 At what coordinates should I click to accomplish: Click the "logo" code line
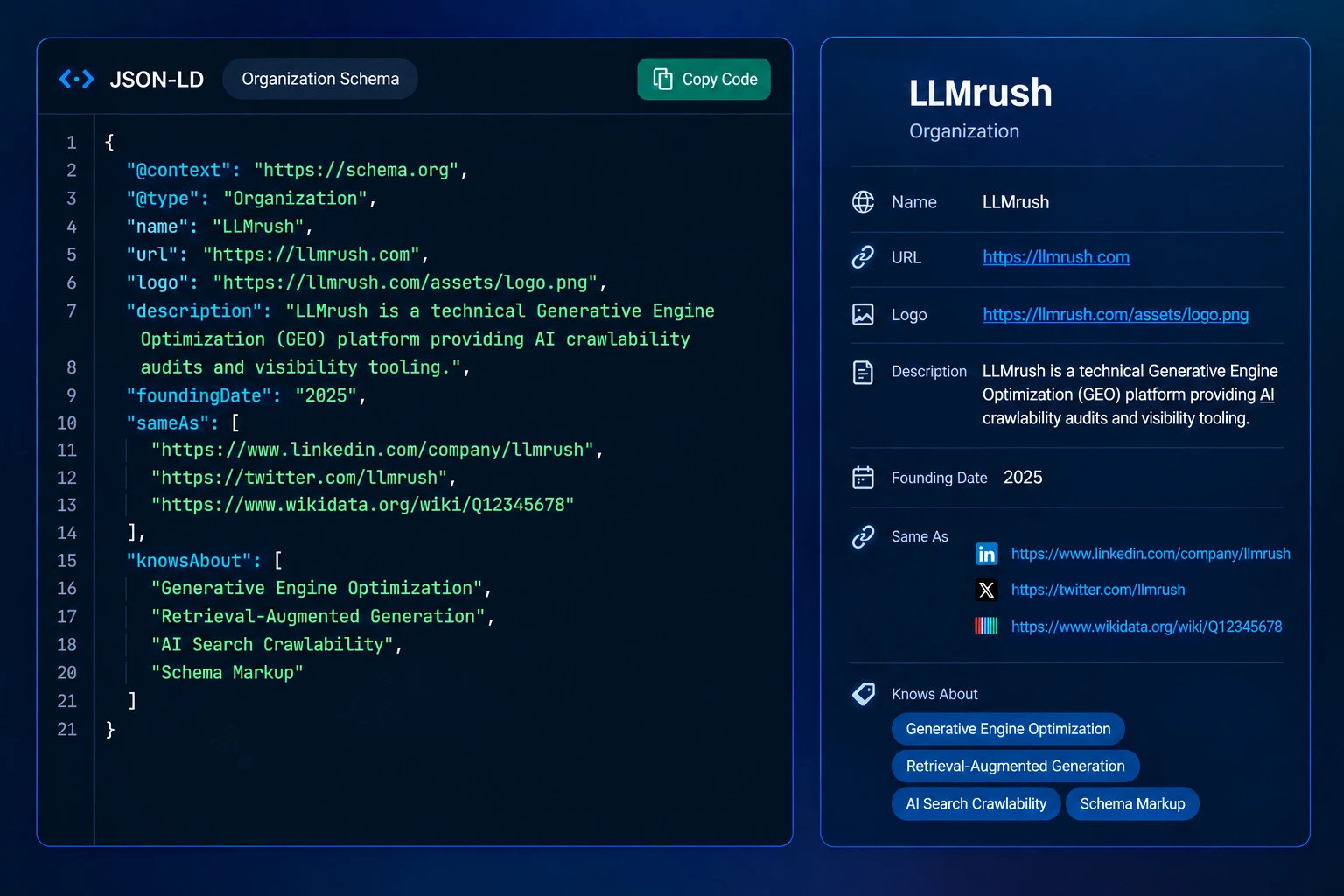pos(367,283)
